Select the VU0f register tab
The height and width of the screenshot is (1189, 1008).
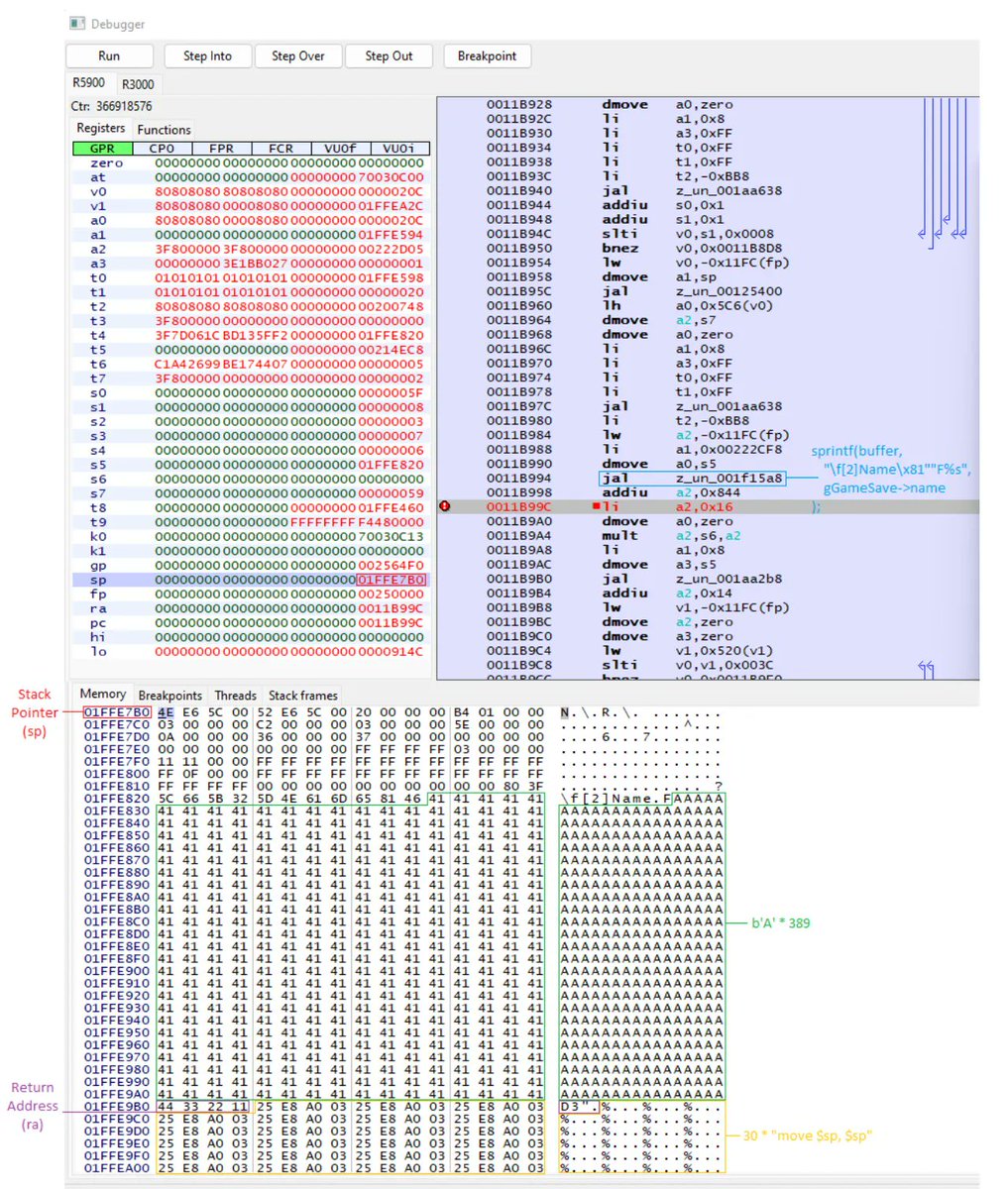click(x=340, y=149)
